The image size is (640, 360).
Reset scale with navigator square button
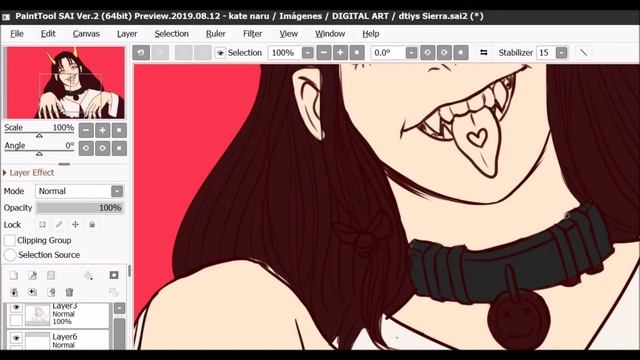point(119,130)
